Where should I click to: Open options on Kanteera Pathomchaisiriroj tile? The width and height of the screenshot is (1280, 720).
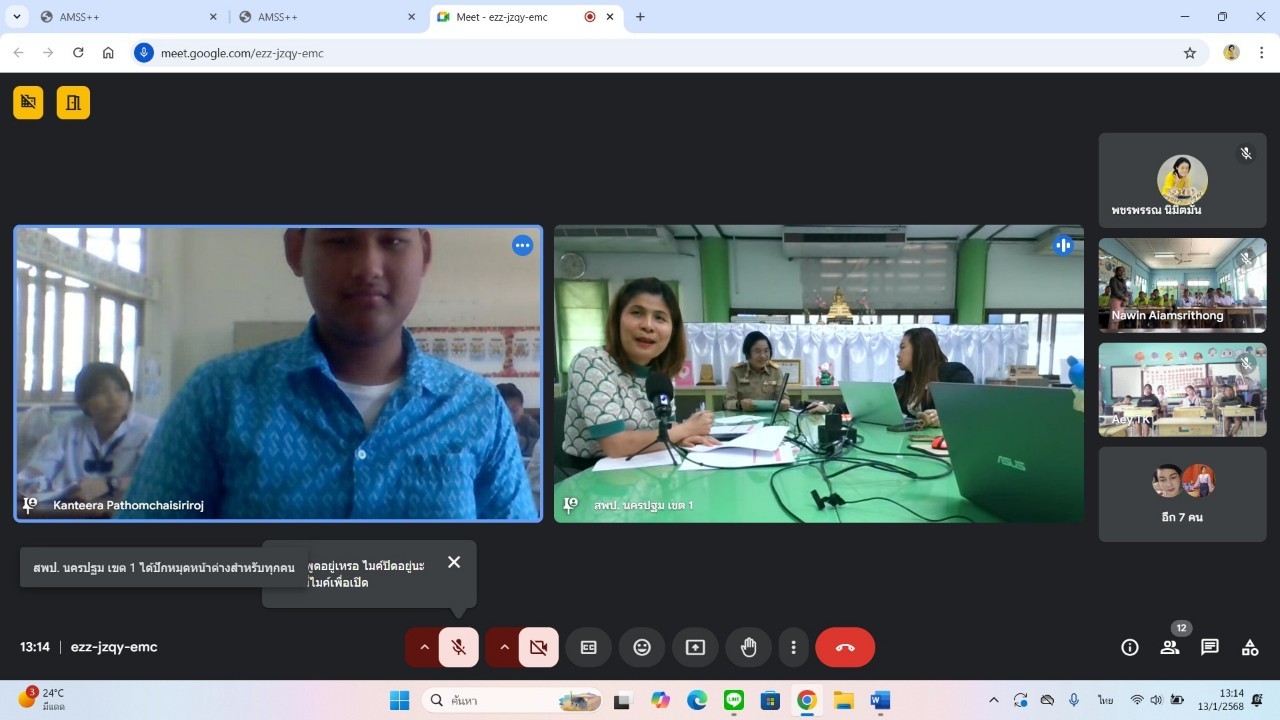pos(522,245)
